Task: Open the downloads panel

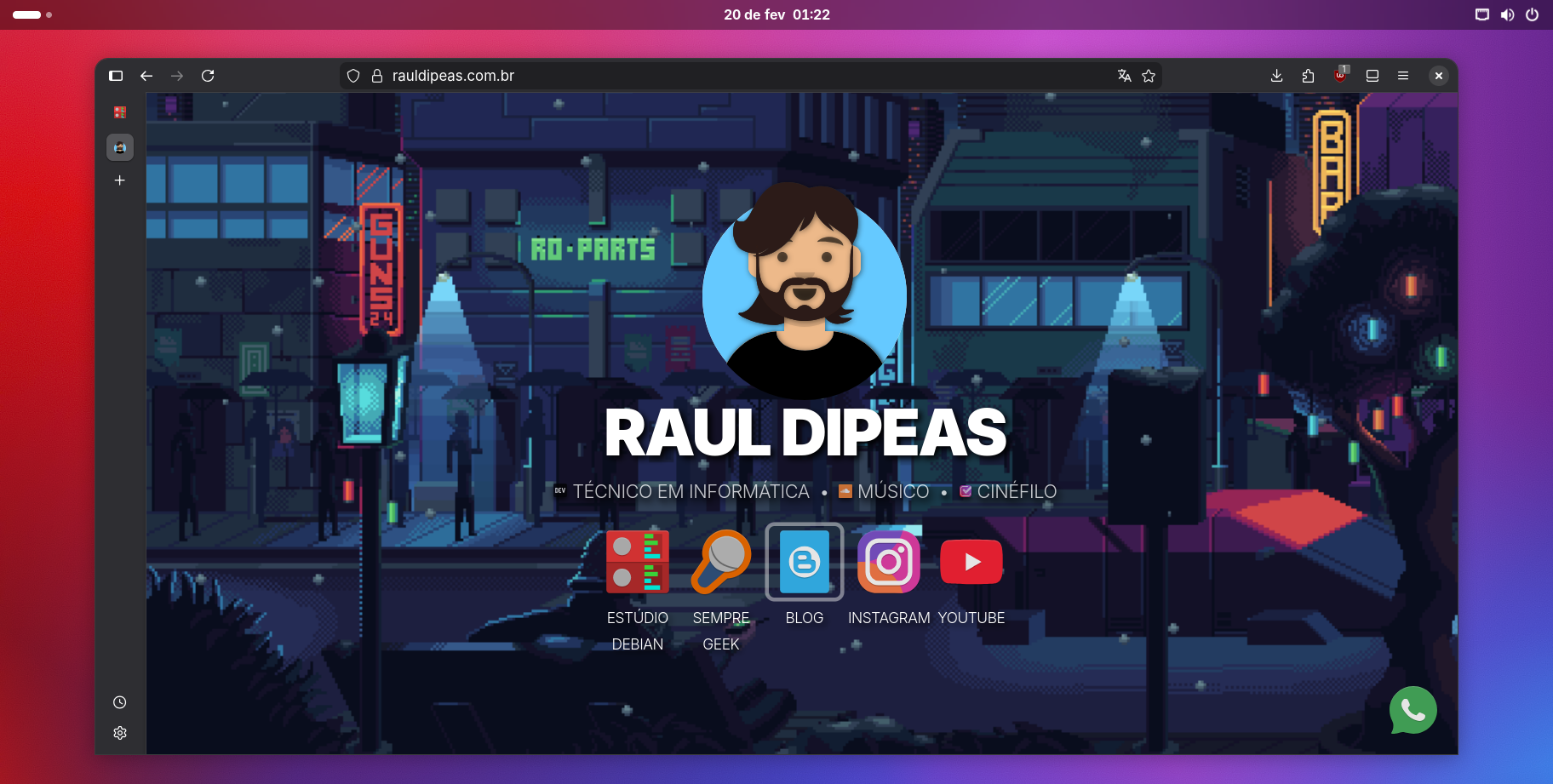Action: (x=1276, y=76)
